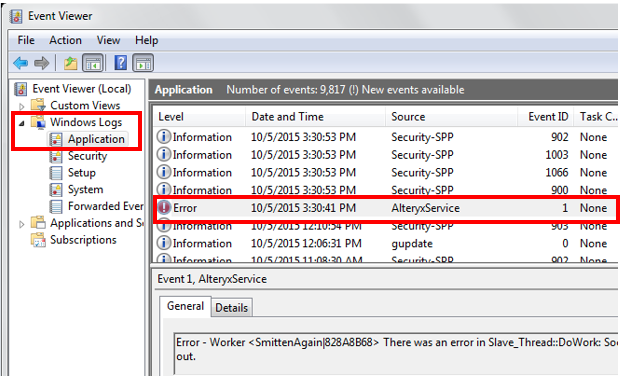Click the Applications and Services folder icon
This screenshot has width=621, height=380.
(38, 223)
